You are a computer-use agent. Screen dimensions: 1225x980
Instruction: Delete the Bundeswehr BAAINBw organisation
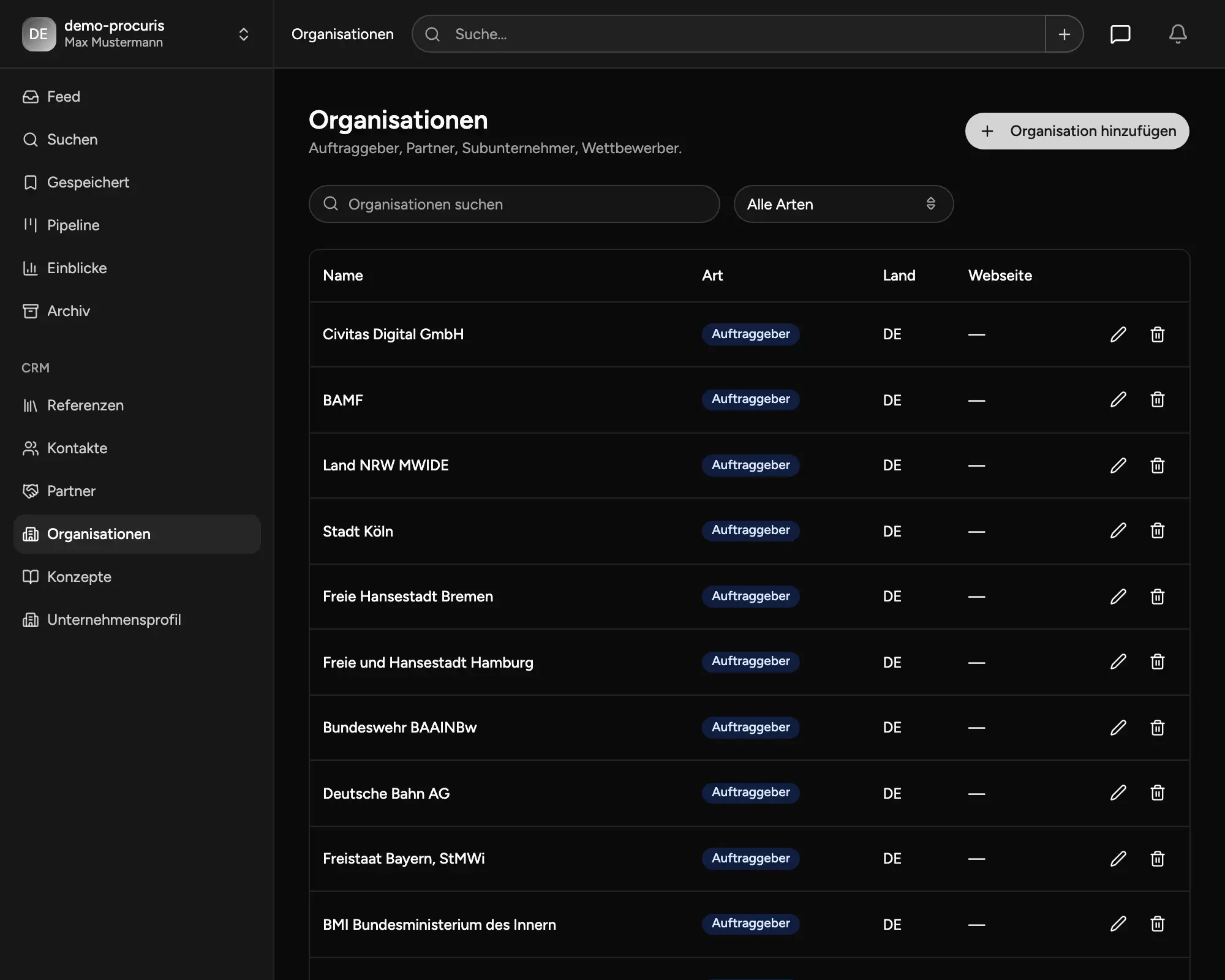point(1158,728)
